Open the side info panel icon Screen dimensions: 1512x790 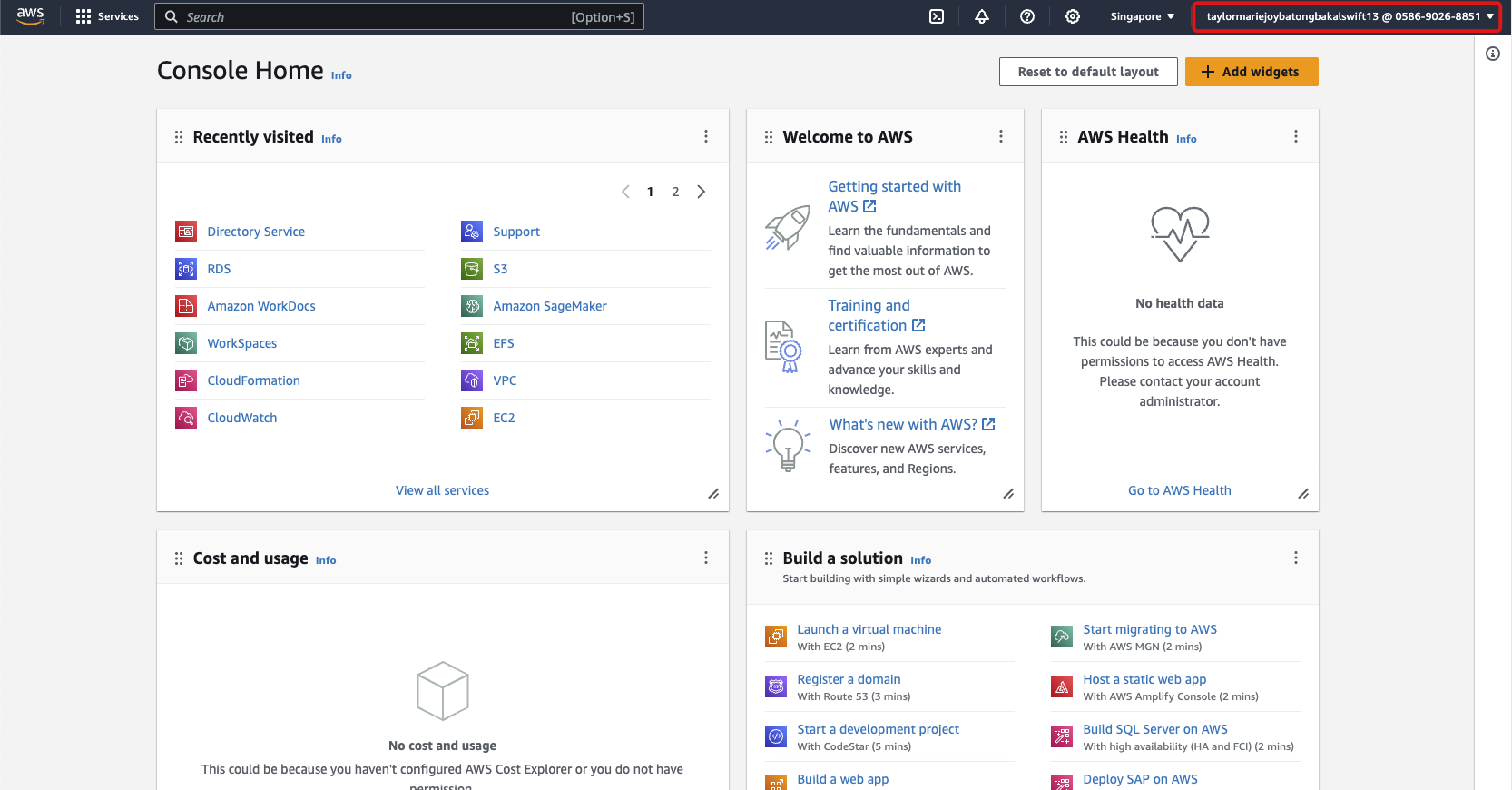point(1493,54)
